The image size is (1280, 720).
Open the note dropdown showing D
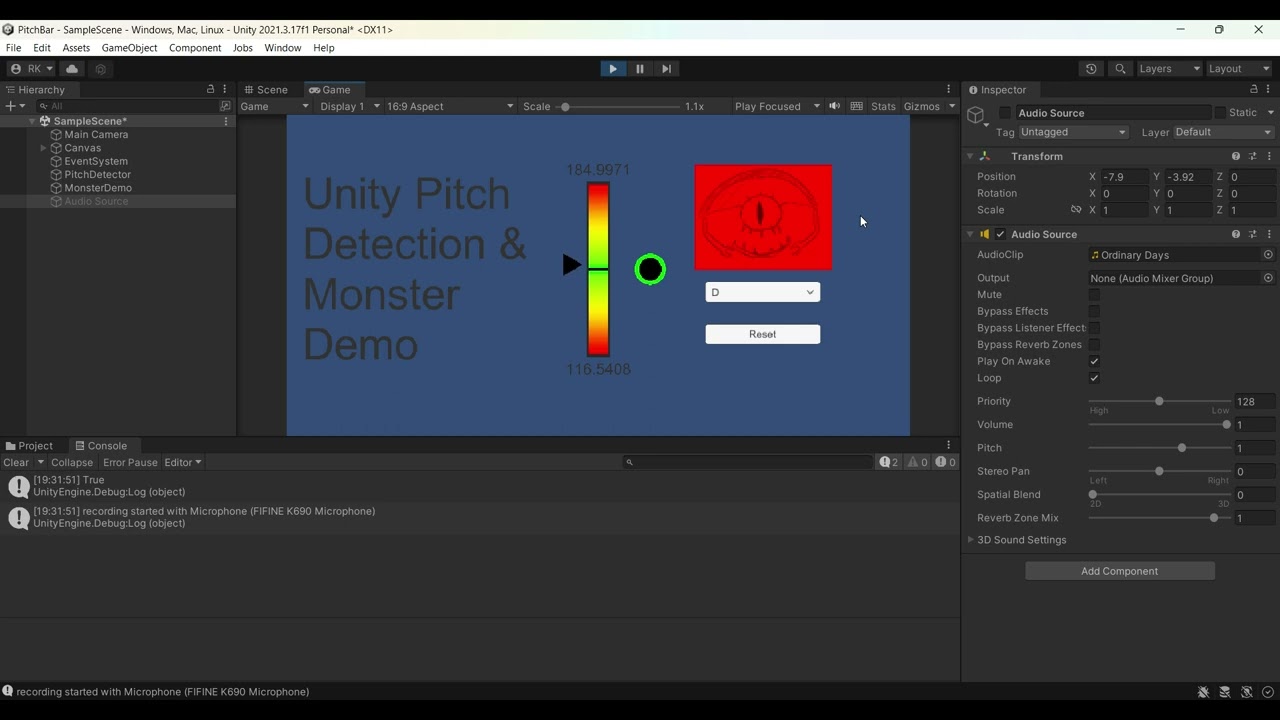coord(763,292)
